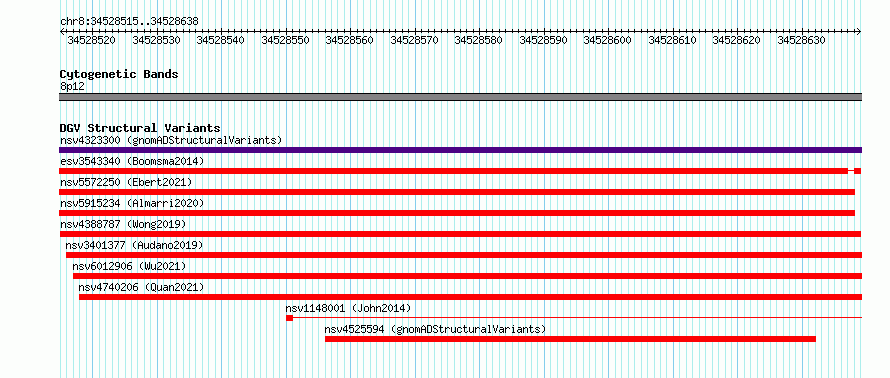Click the ruler position 34528550

tap(286, 40)
